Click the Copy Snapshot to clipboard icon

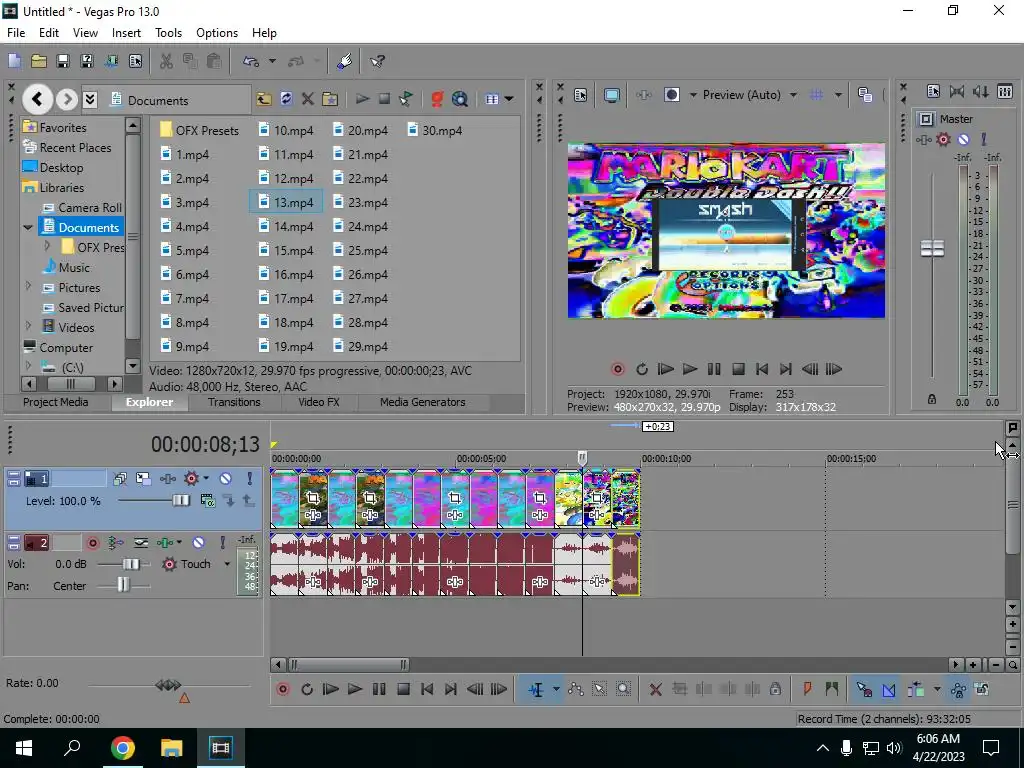point(865,95)
